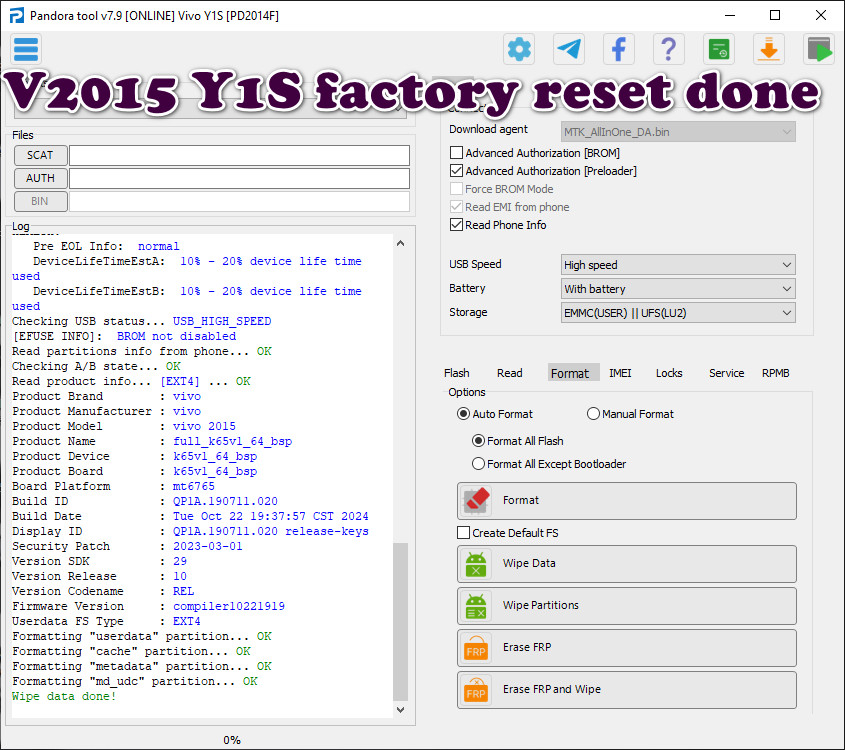Enable Create Default FS checkbox

(x=463, y=533)
